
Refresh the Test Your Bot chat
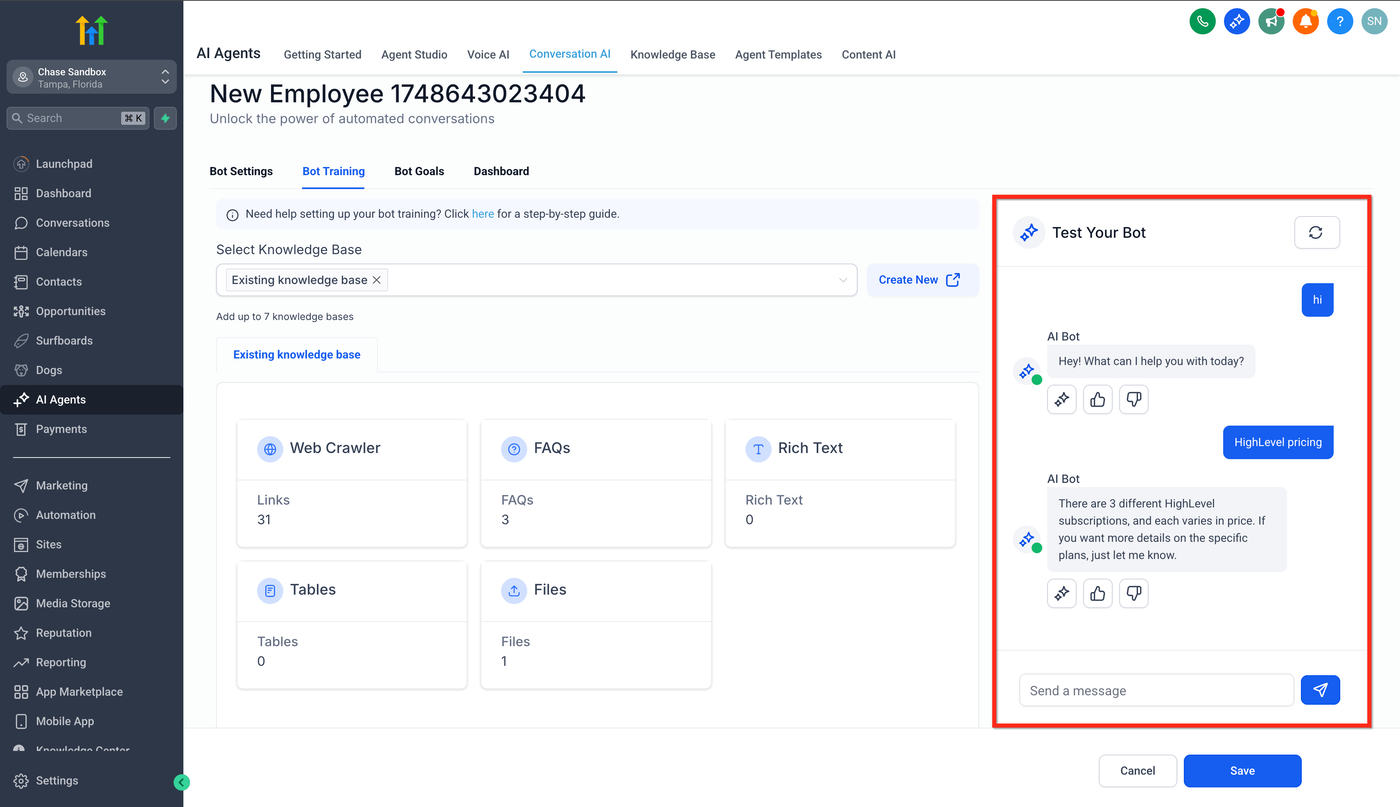[x=1316, y=232]
